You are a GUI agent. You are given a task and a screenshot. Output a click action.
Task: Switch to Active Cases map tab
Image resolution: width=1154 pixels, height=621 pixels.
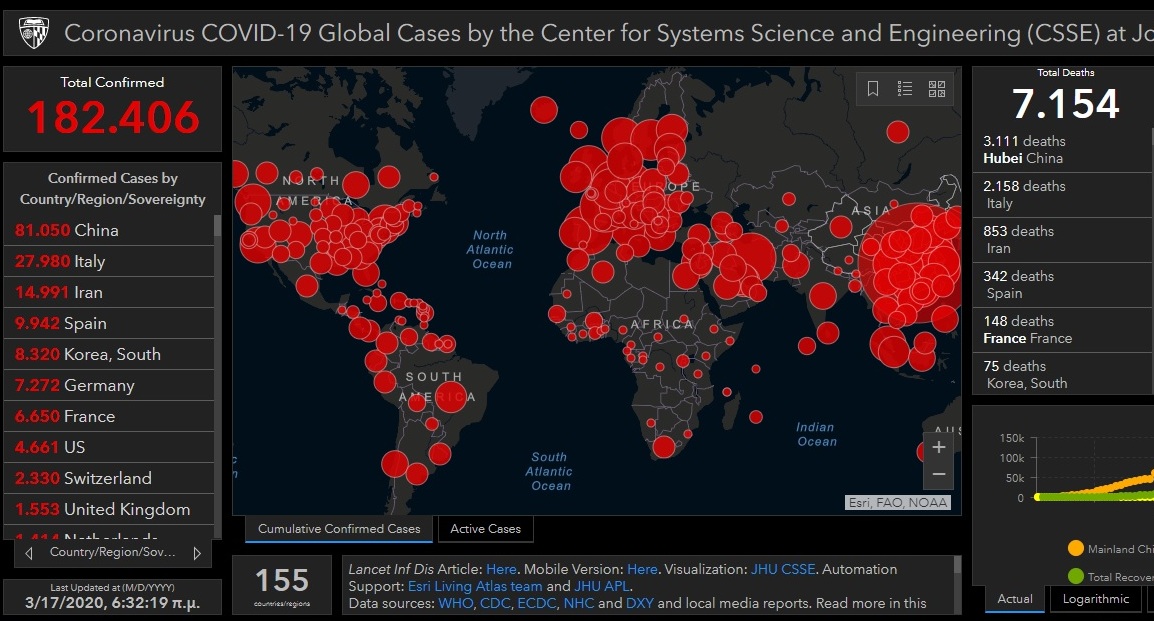[x=485, y=529]
